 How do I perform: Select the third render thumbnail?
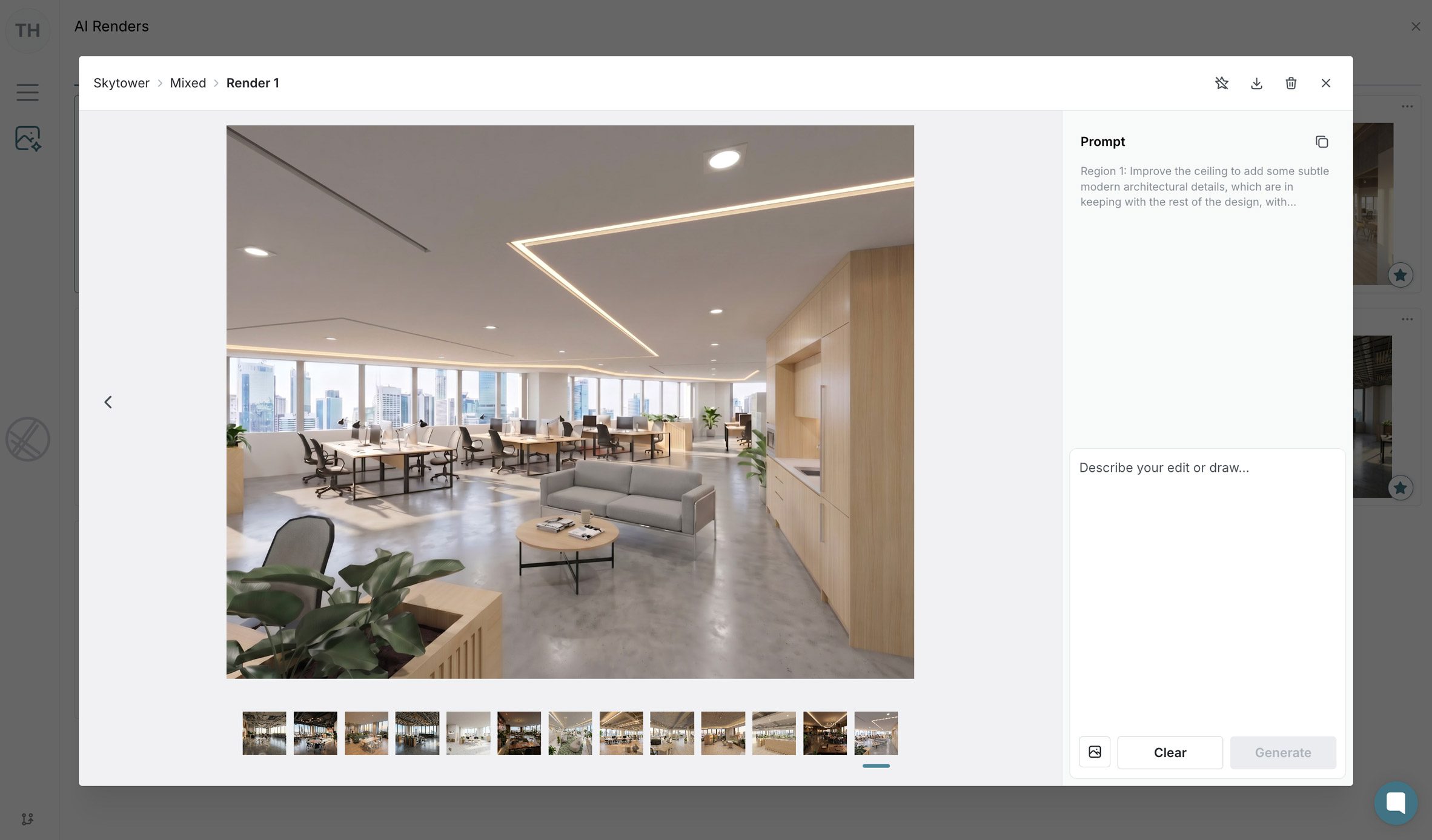[x=366, y=733]
